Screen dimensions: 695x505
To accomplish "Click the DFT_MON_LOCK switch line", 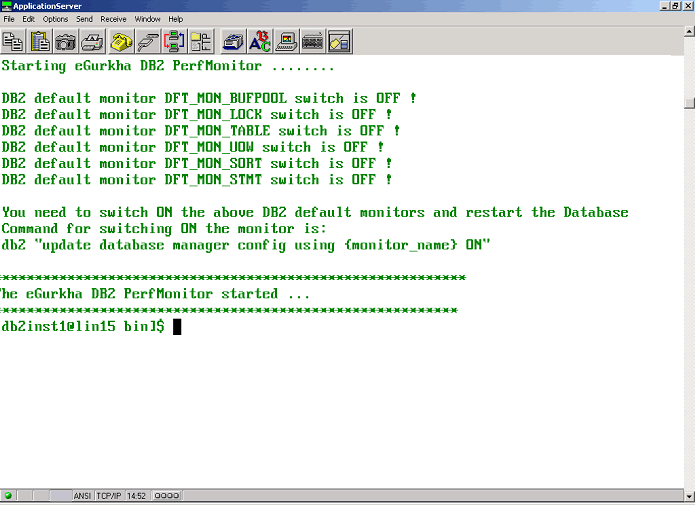I will tap(196, 114).
